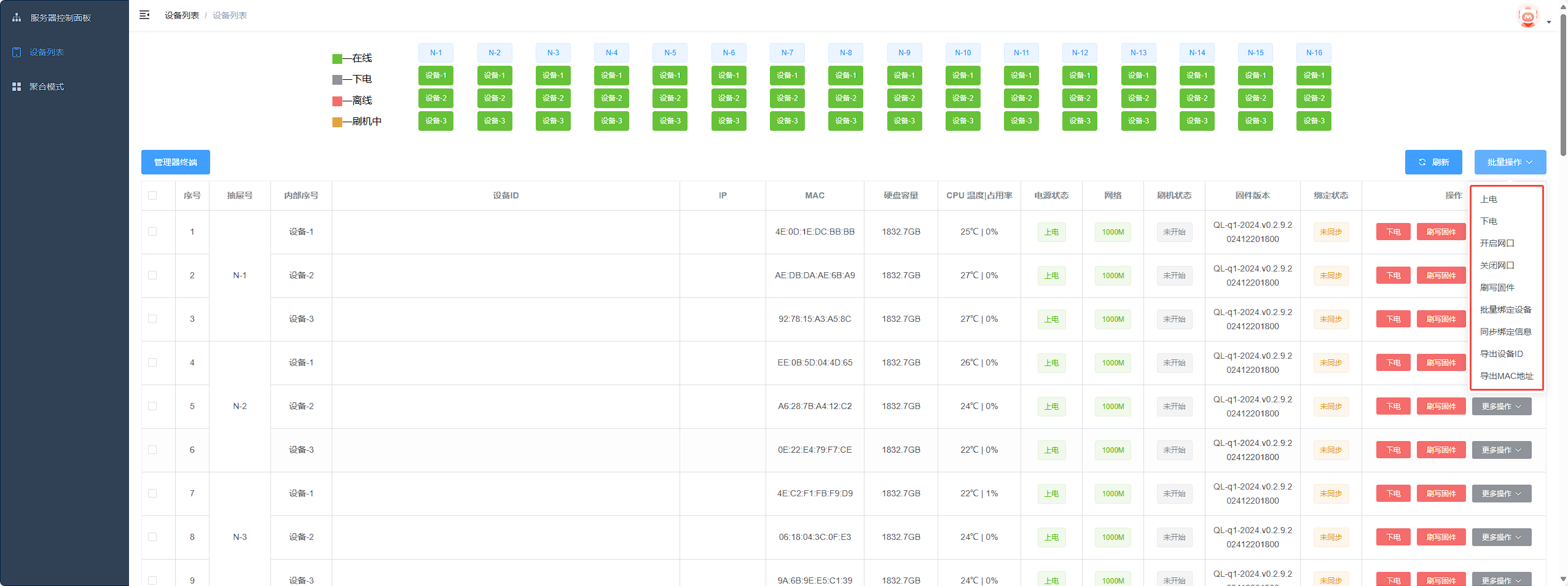Open the 管理器终端 button
The width and height of the screenshot is (1568, 586).
tap(176, 162)
